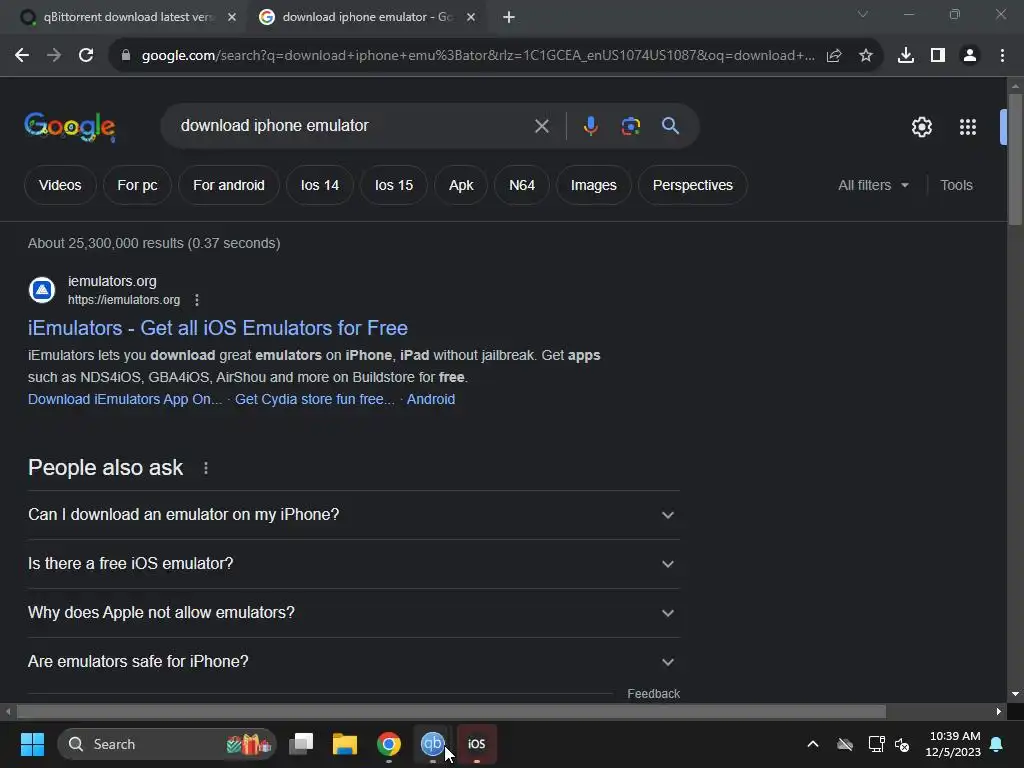Screen dimensions: 1024x768
Task: Open Task View from the taskbar
Action: tap(301, 744)
